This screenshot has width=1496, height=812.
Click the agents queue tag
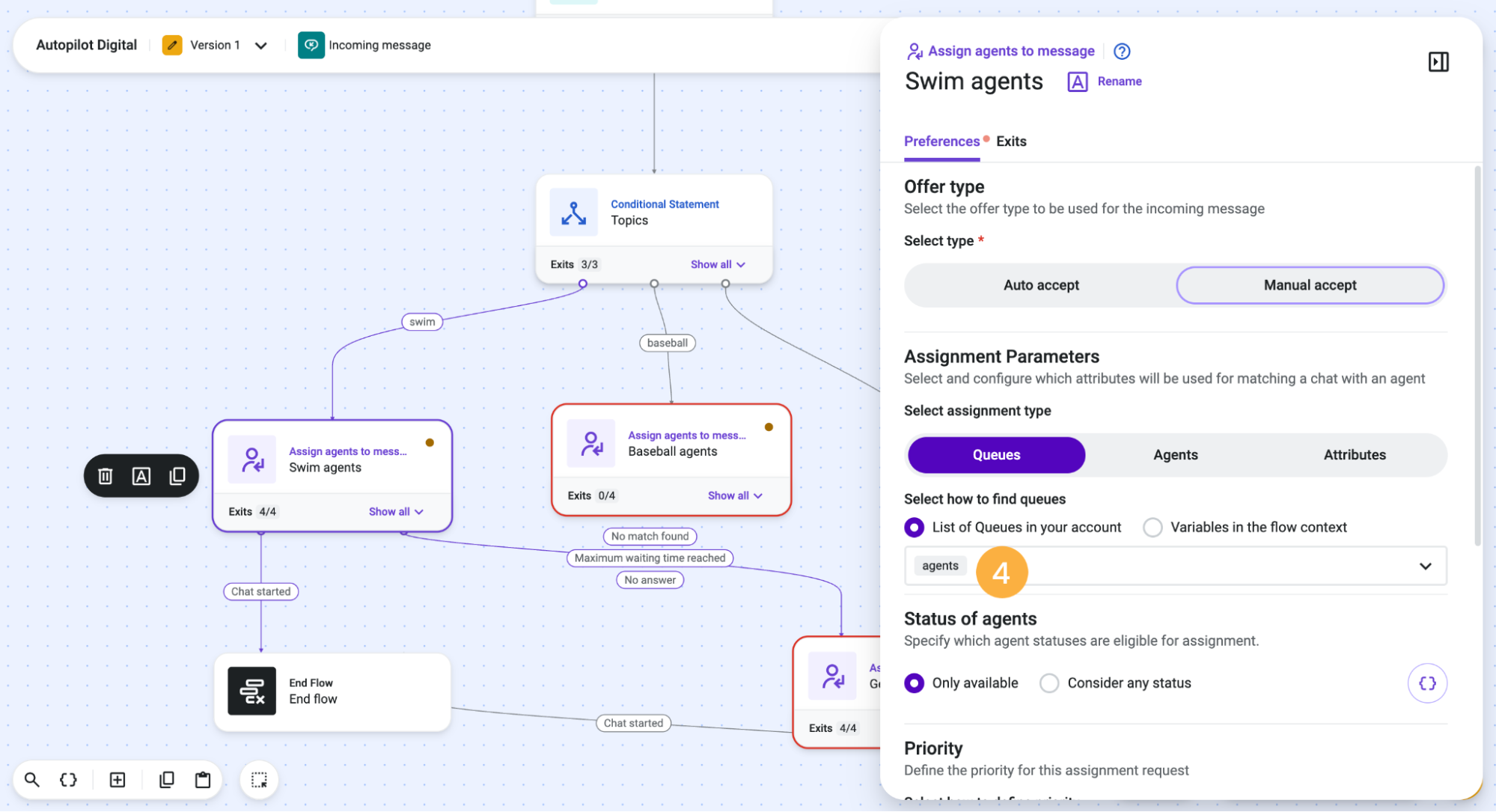[x=940, y=567]
